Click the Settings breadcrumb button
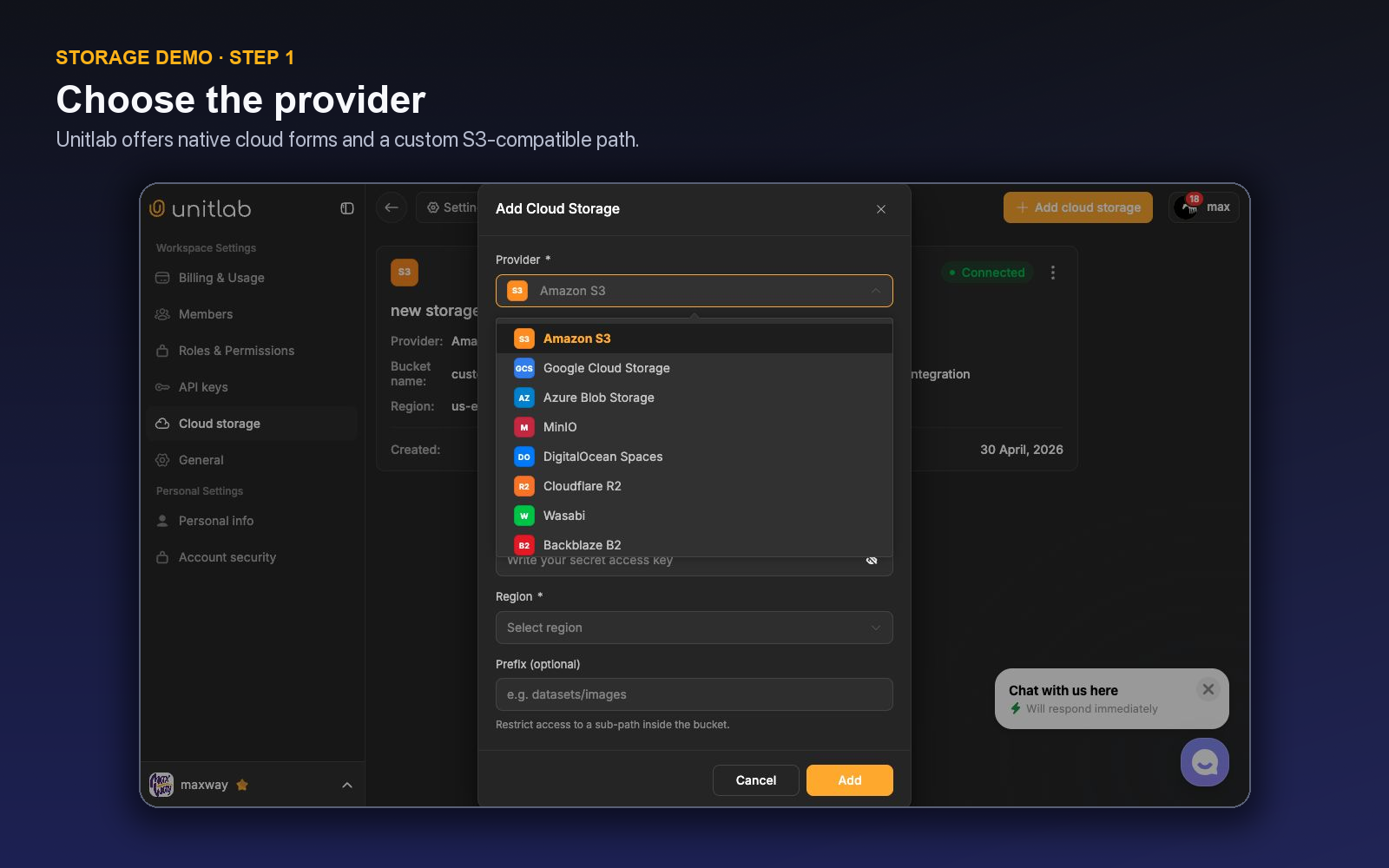This screenshot has width=1389, height=868. pyautogui.click(x=448, y=207)
